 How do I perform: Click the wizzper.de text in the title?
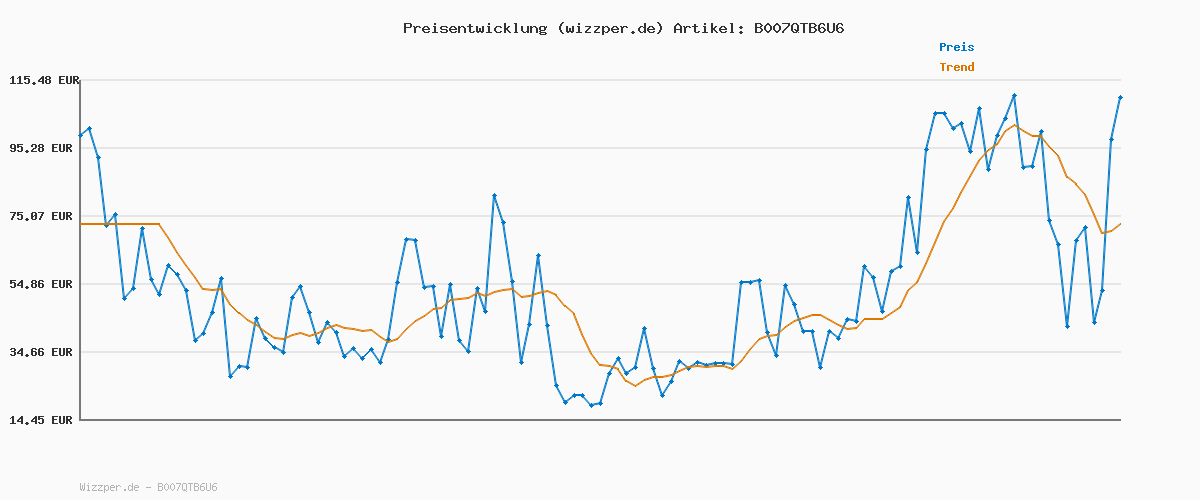coord(610,28)
